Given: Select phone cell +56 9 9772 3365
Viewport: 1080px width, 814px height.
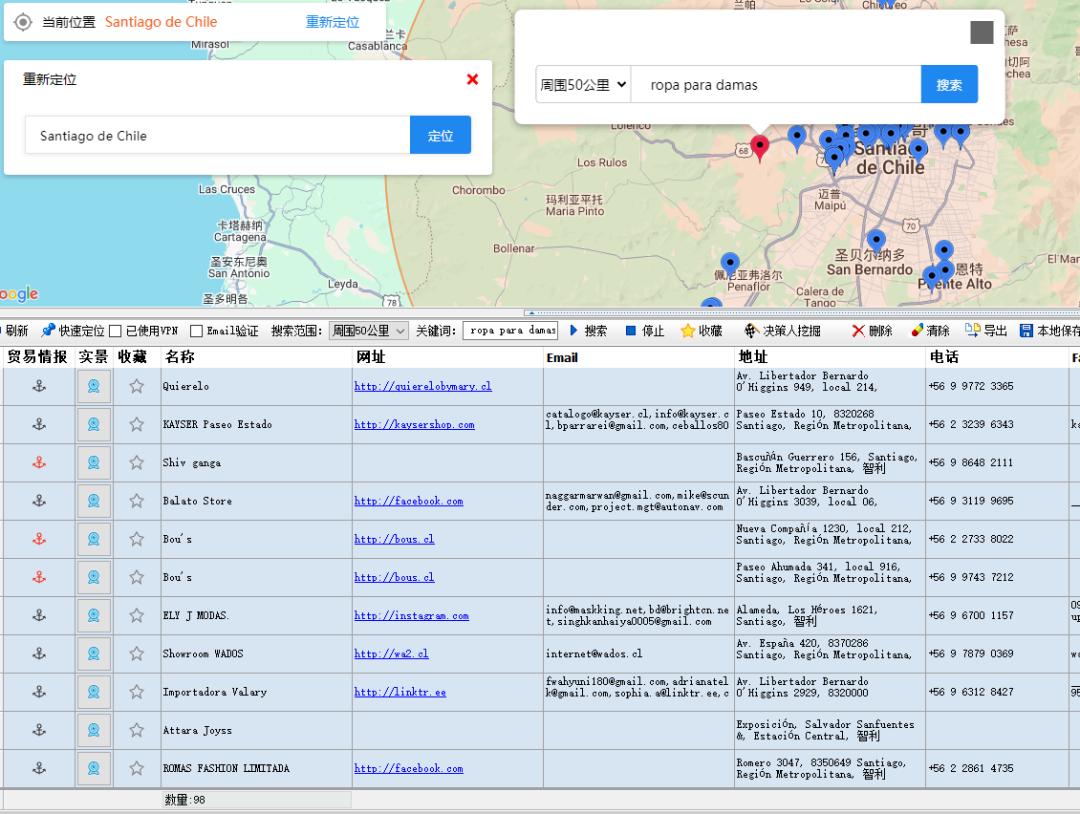Looking at the screenshot, I should click(997, 386).
